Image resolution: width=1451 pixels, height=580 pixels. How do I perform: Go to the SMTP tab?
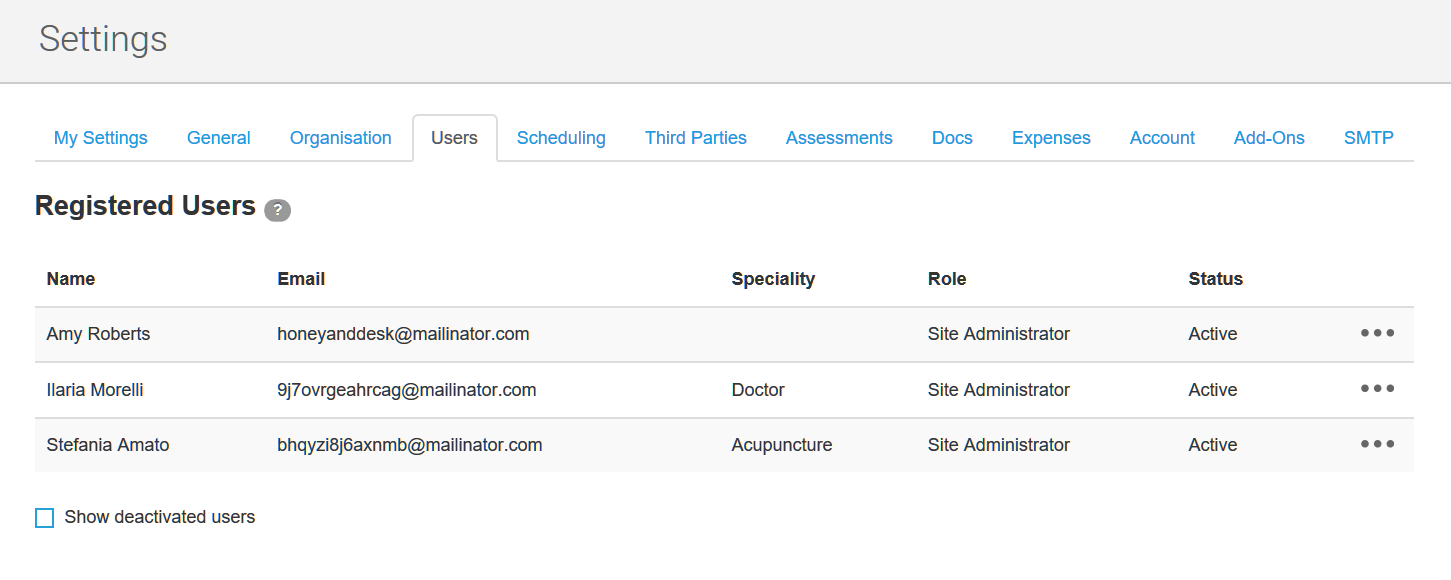[x=1368, y=138]
